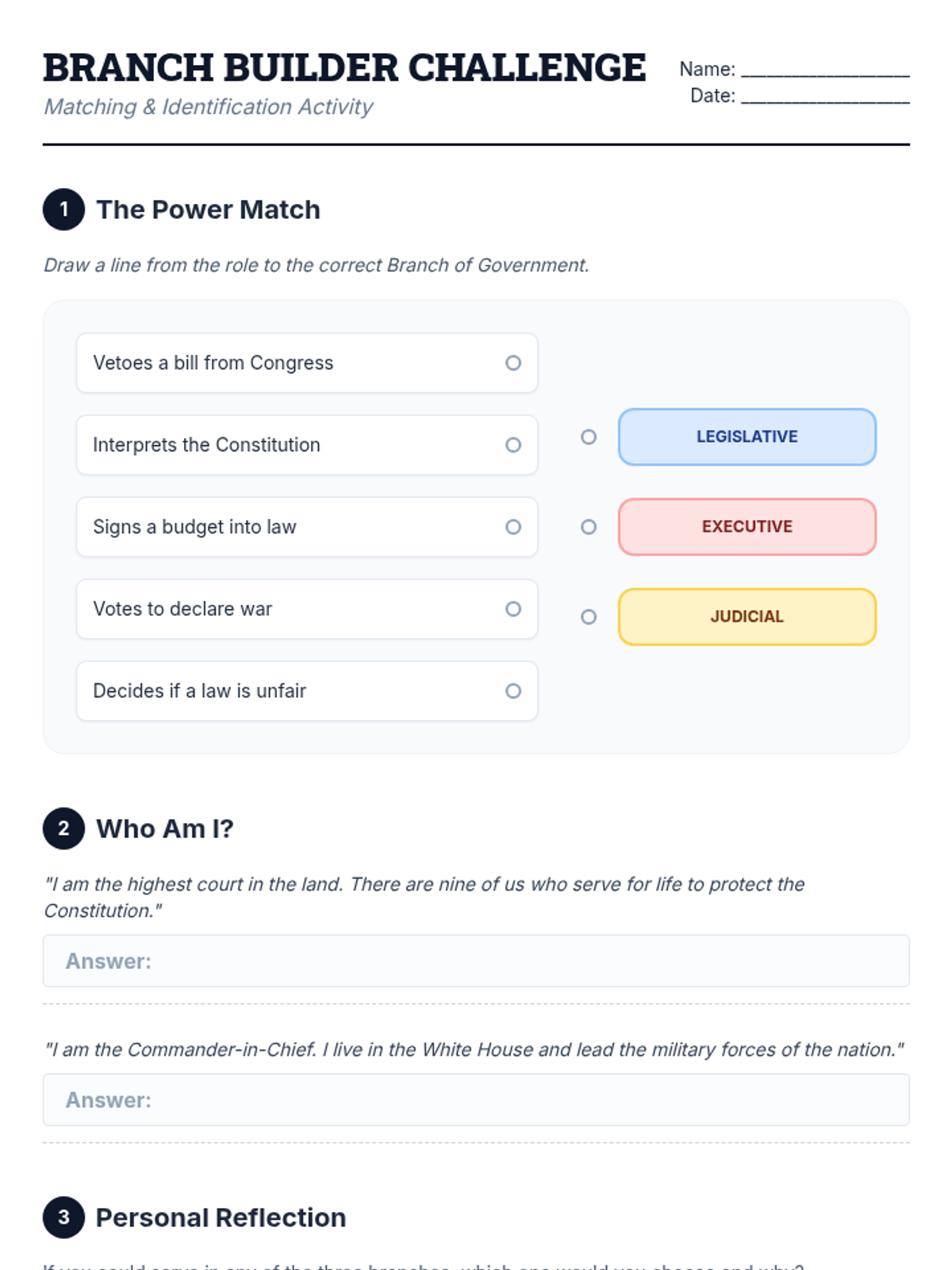
Task: Click the section 1 number badge
Action: pos(63,210)
